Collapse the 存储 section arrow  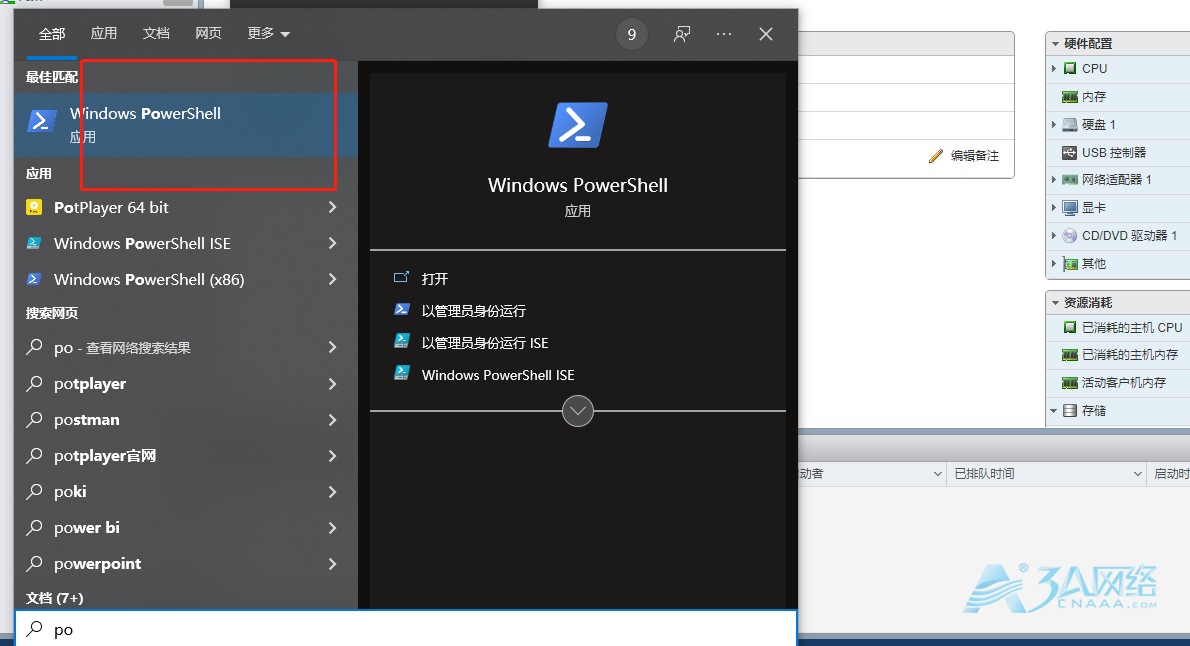point(1053,411)
